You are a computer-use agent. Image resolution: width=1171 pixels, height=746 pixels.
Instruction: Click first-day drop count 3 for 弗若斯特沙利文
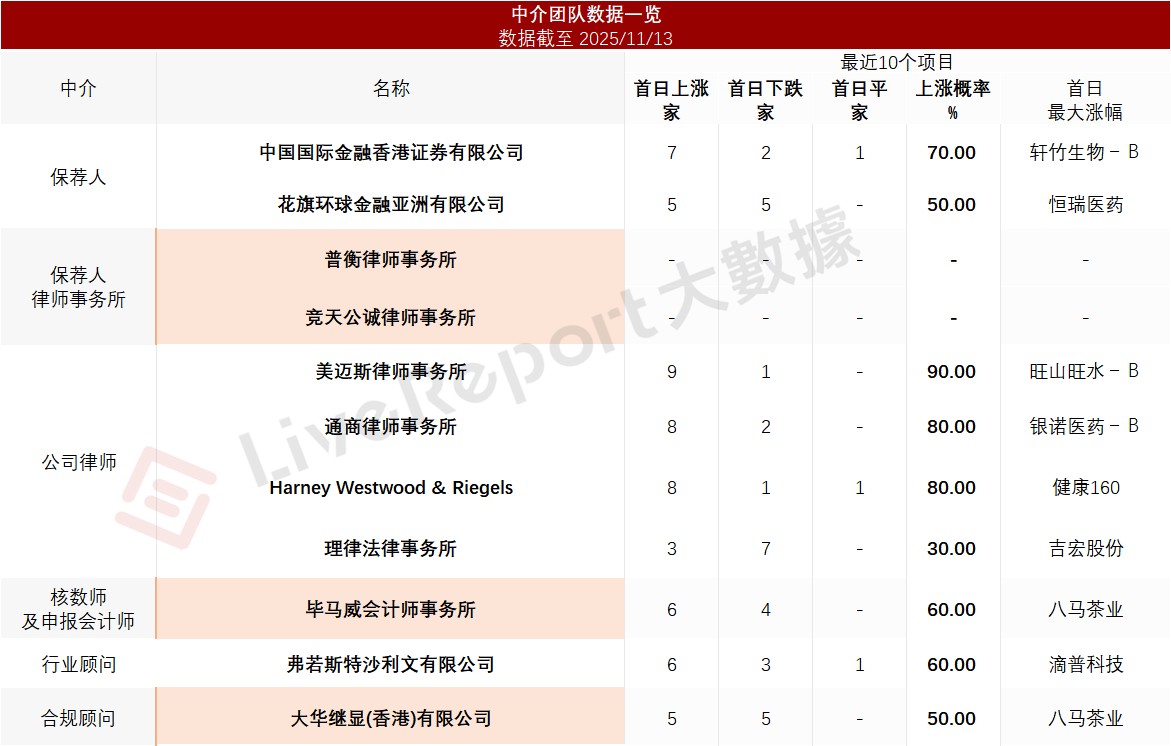tap(765, 664)
